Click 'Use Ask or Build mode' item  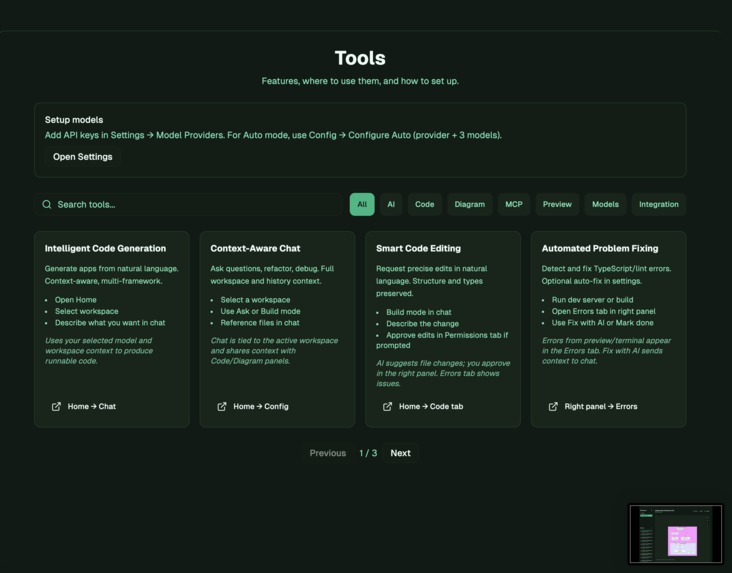tap(260, 311)
